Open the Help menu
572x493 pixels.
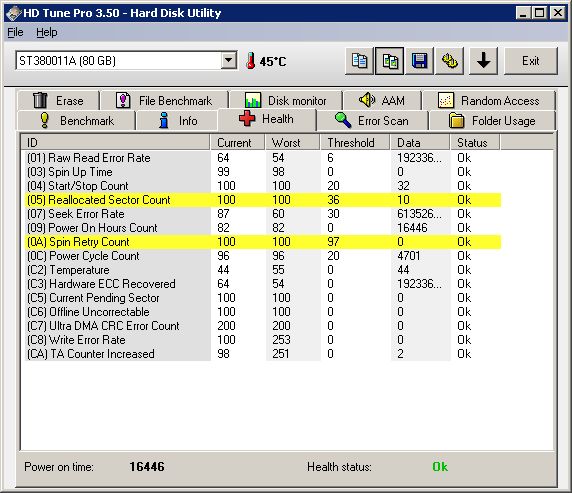pos(47,32)
